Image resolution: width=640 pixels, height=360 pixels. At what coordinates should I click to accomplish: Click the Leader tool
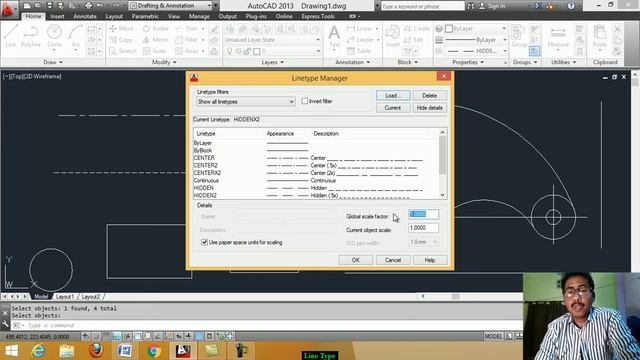tap(360, 40)
